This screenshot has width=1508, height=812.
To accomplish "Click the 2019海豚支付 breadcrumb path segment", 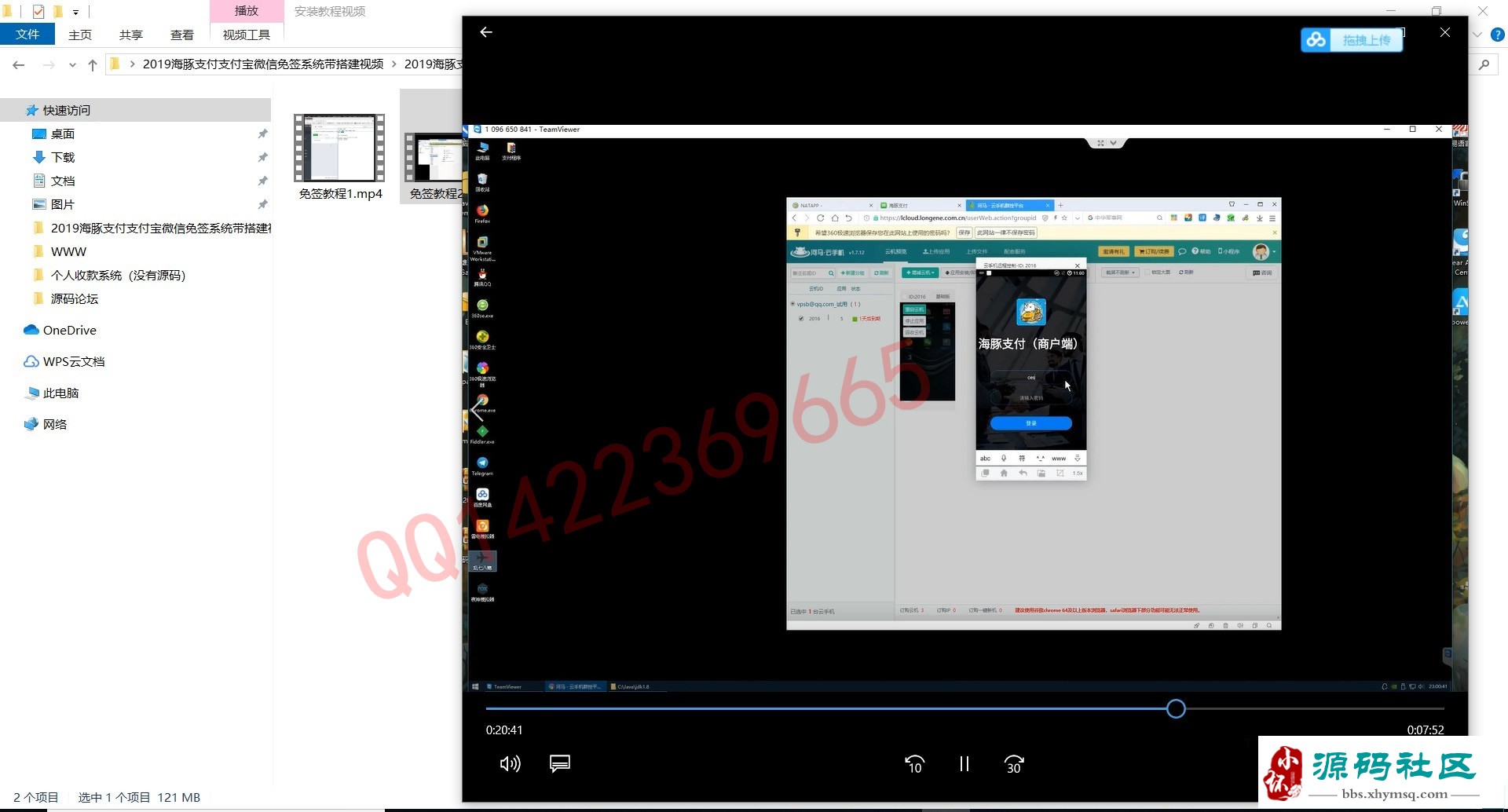I will click(263, 64).
